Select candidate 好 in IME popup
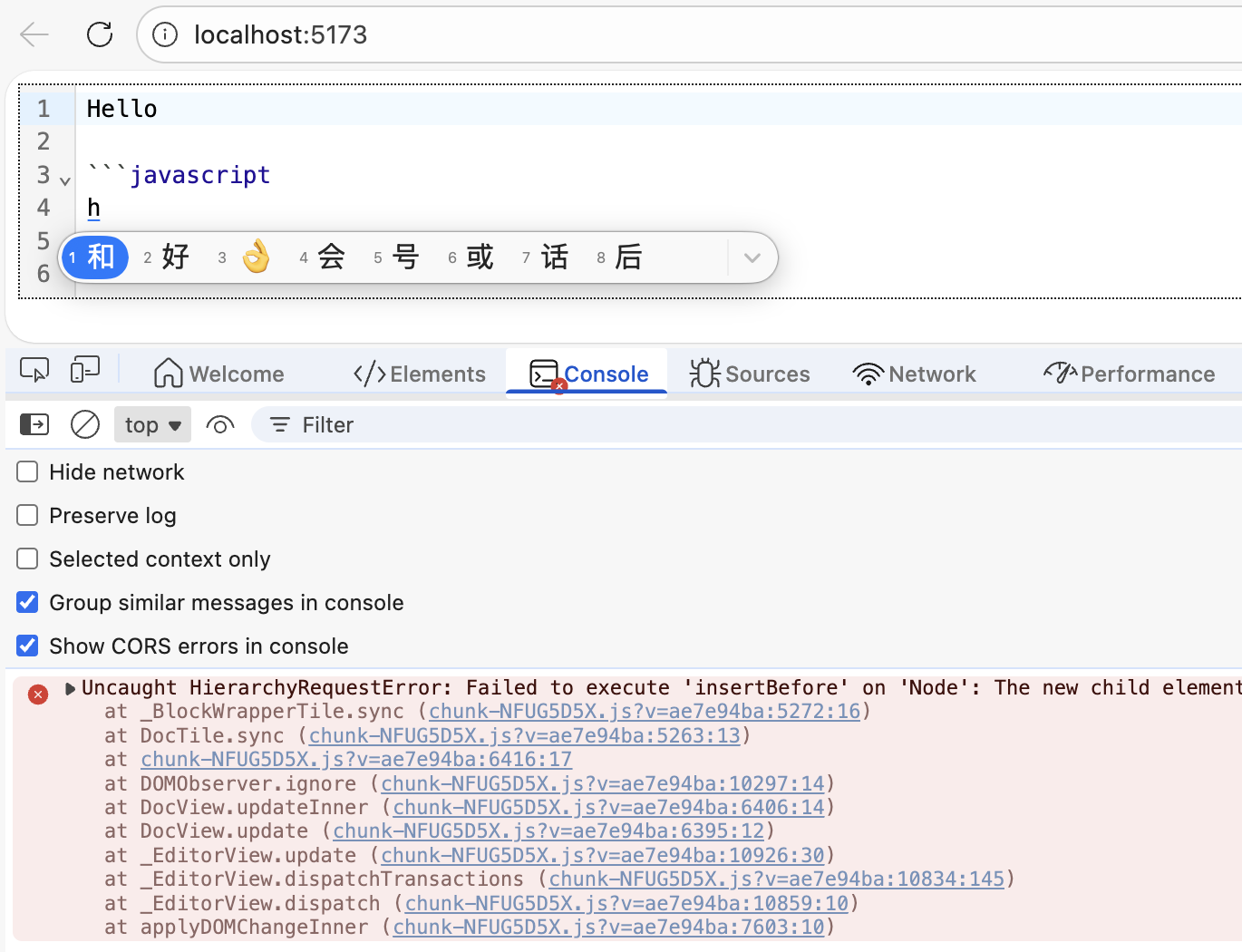Viewport: 1242px width, 952px height. tap(167, 257)
